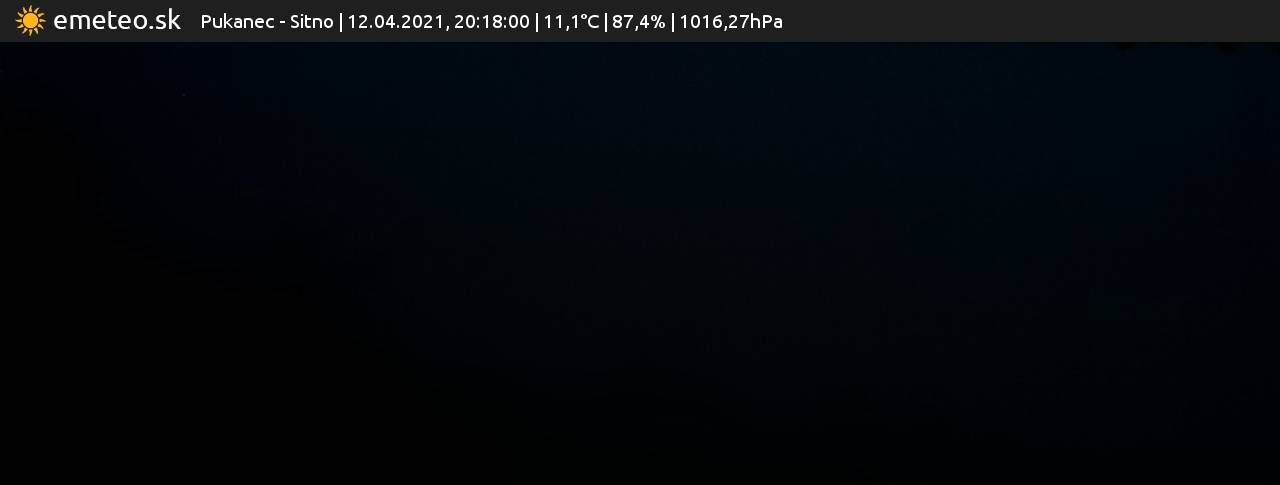Click the word Pukanec in the header
This screenshot has width=1280, height=485.
[238, 22]
